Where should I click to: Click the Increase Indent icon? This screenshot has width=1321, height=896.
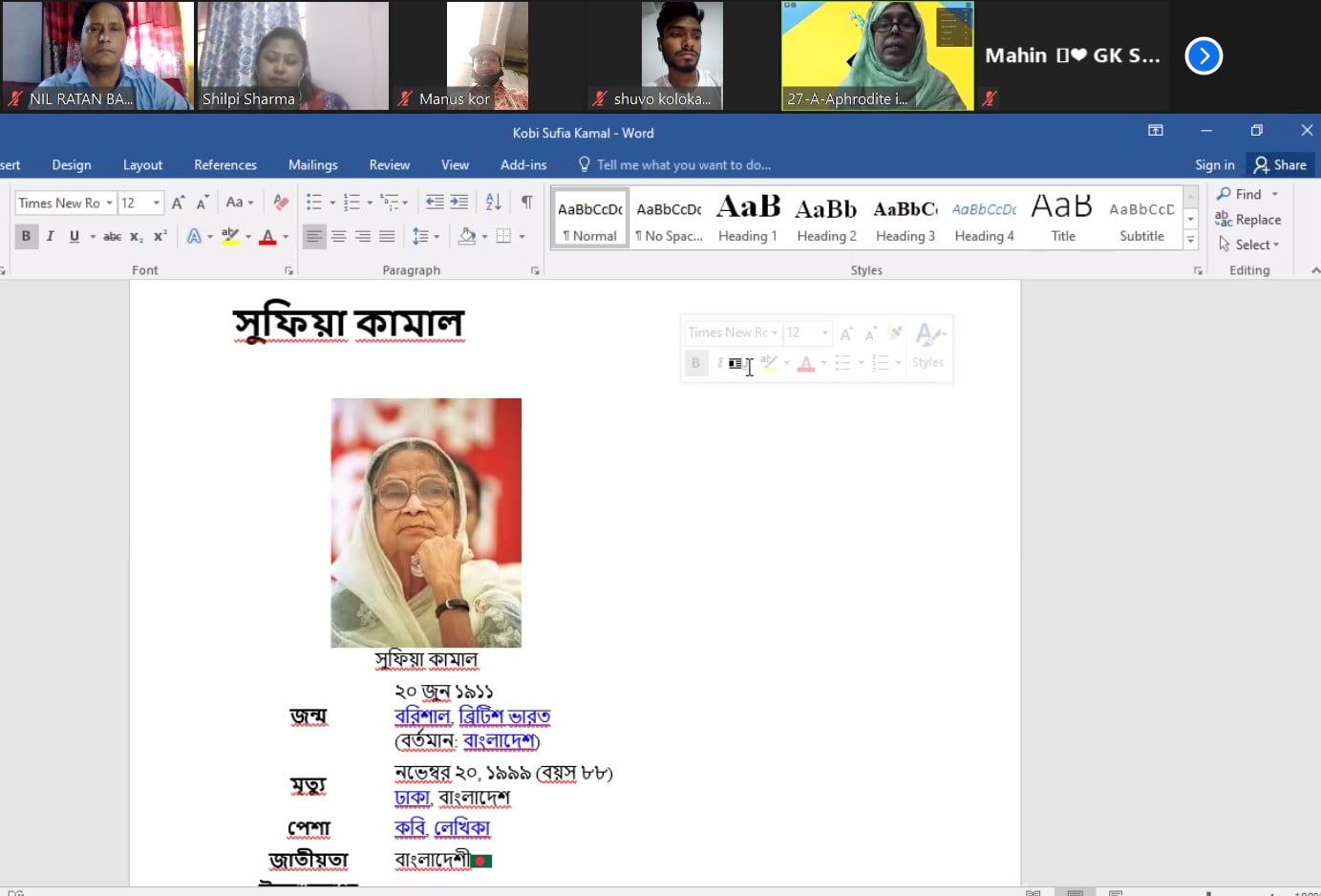coord(459,203)
